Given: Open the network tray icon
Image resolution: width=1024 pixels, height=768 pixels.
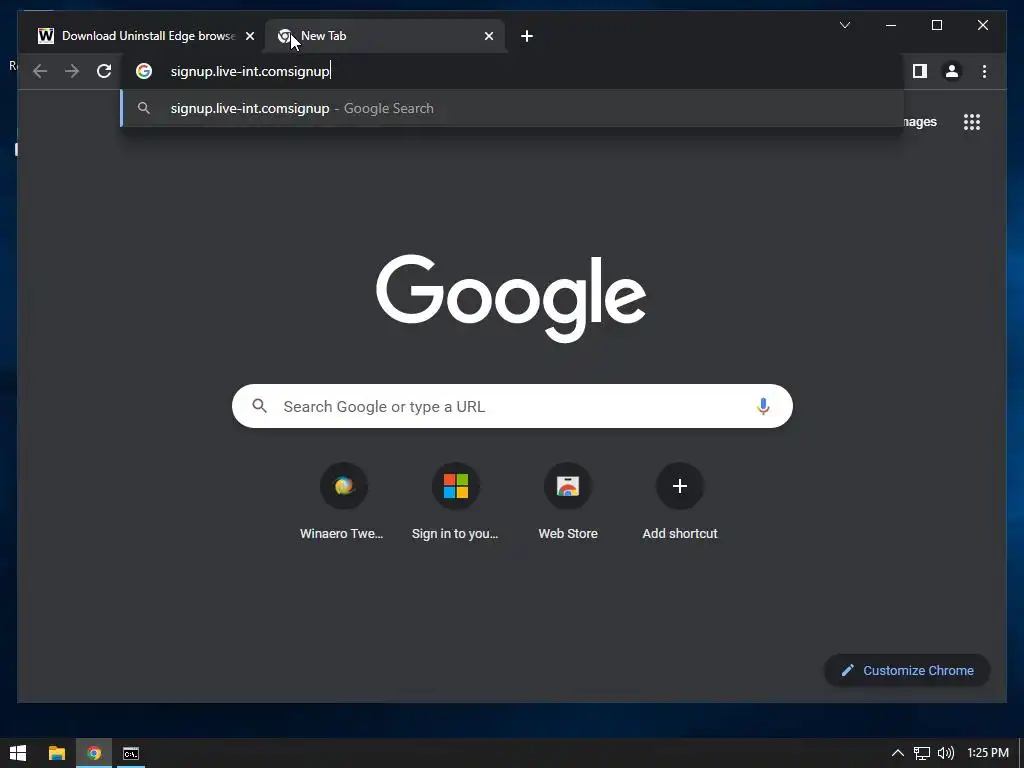Looking at the screenshot, I should tap(921, 753).
